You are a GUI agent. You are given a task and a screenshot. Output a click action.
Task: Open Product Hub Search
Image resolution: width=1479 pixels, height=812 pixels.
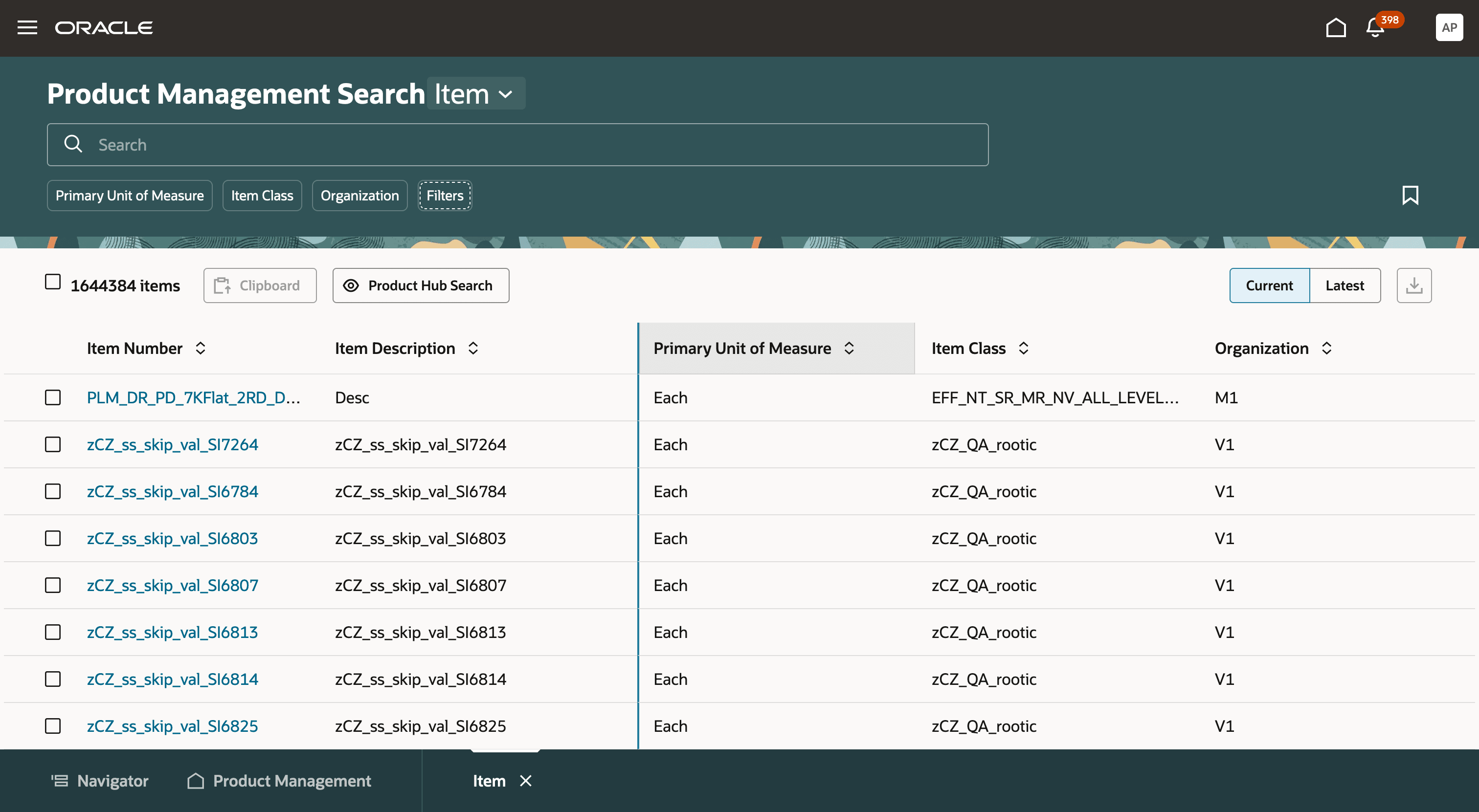click(420, 285)
